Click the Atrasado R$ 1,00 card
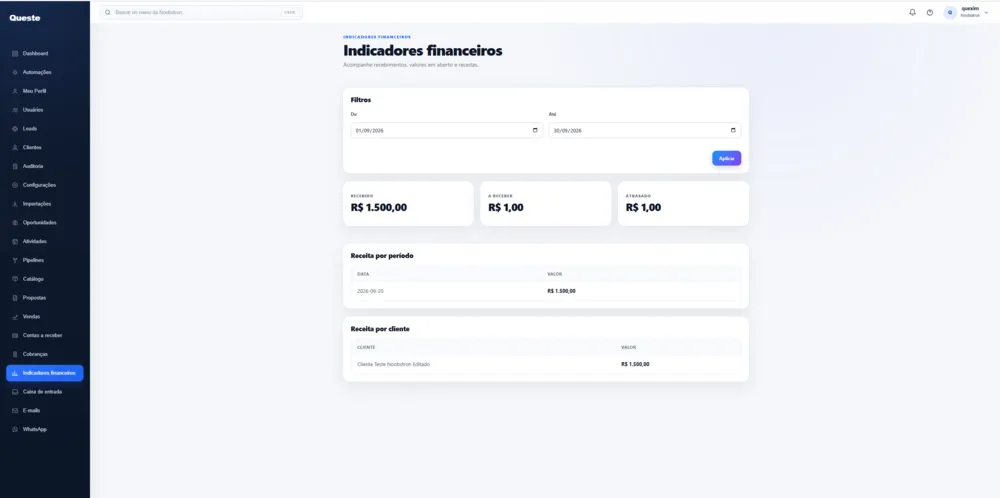Image resolution: width=1000 pixels, height=498 pixels. [x=683, y=203]
